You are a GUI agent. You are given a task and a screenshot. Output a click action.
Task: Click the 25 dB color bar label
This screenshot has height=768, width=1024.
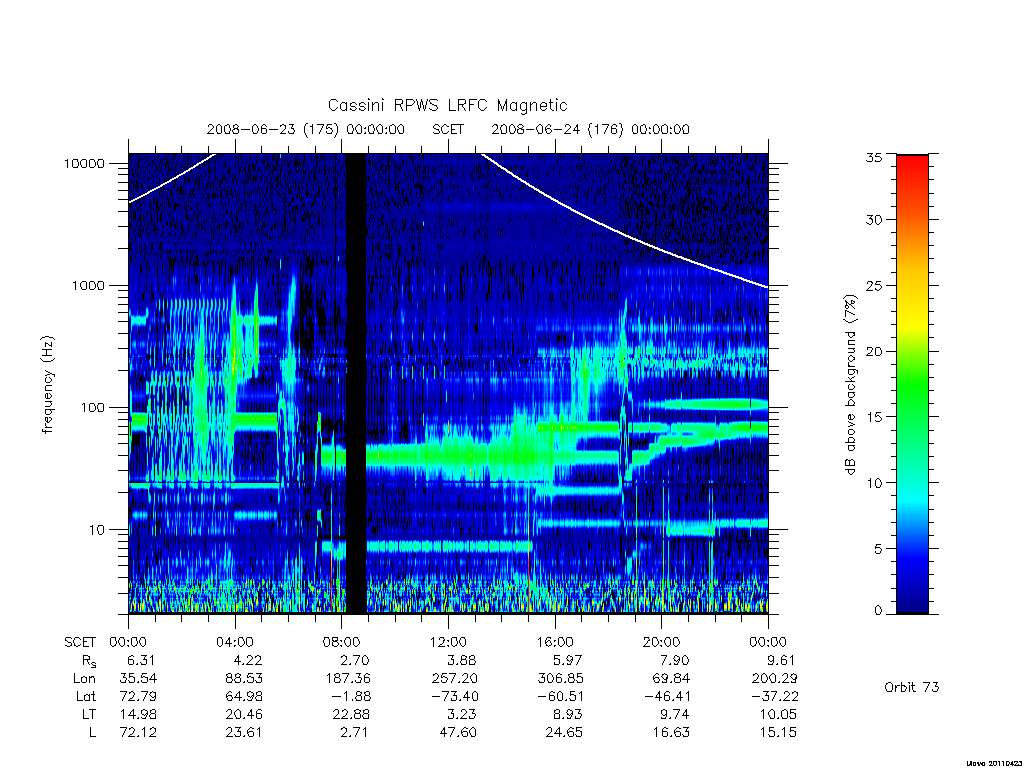pos(874,285)
